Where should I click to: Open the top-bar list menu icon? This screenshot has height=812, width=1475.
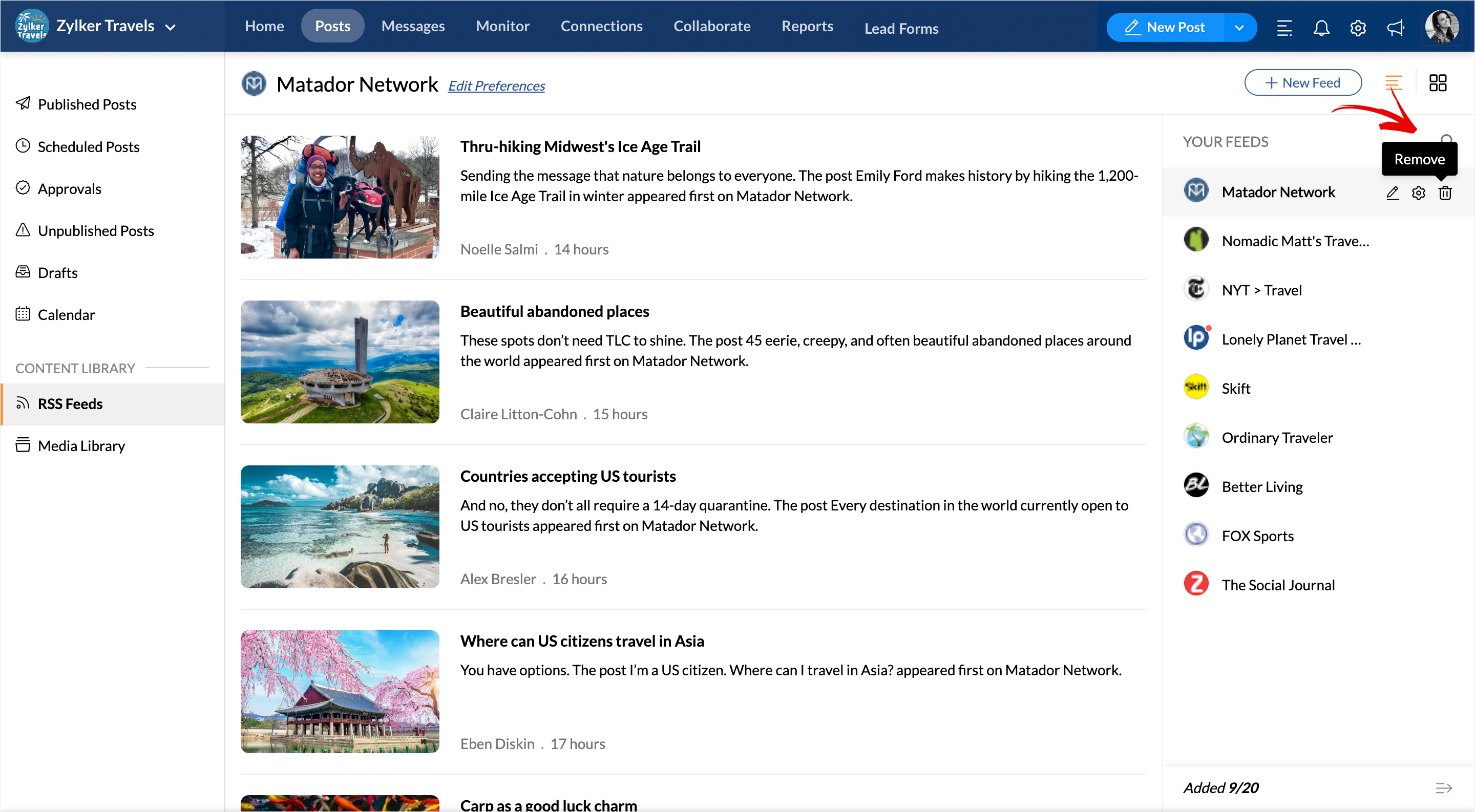(x=1284, y=28)
